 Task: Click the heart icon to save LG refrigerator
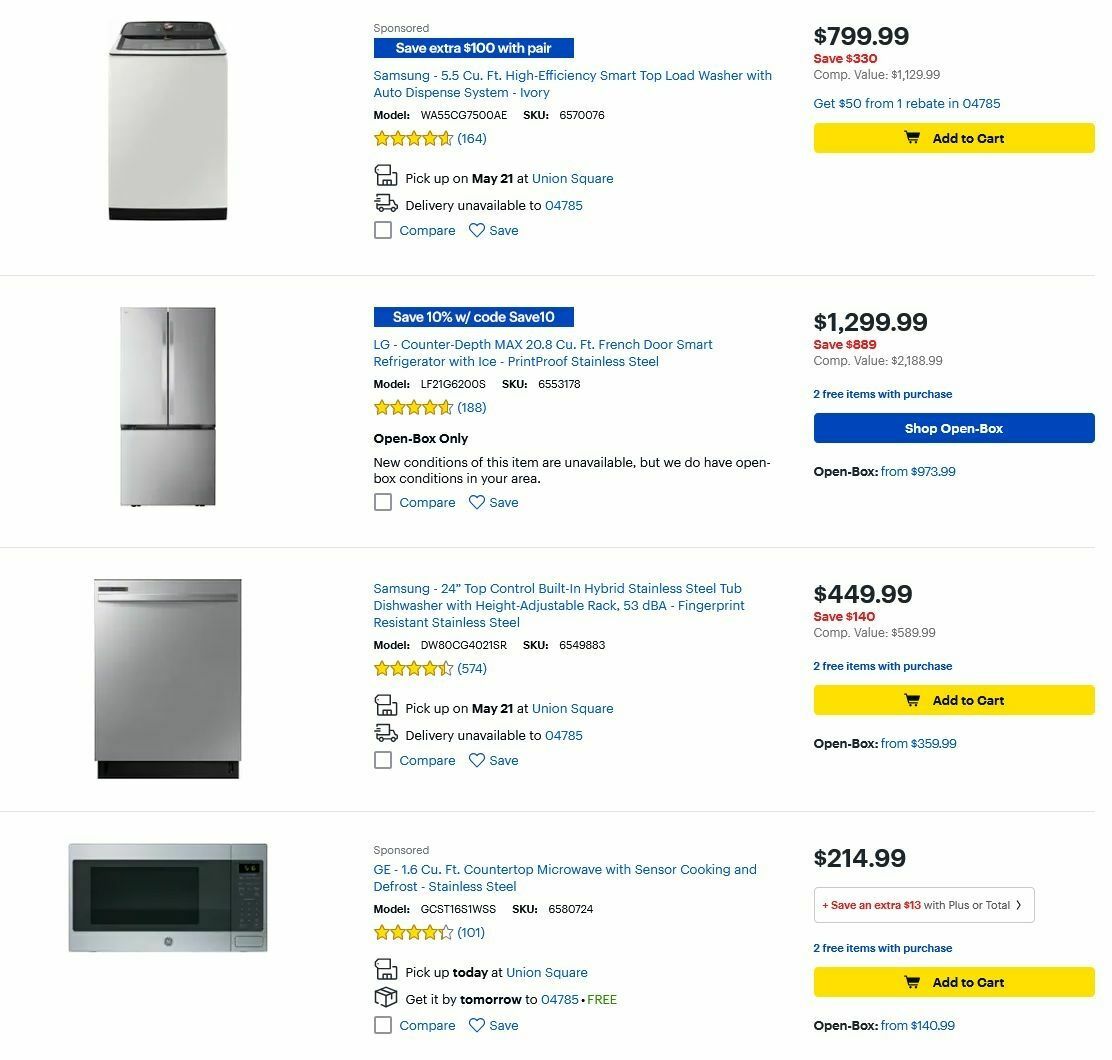pyautogui.click(x=477, y=502)
